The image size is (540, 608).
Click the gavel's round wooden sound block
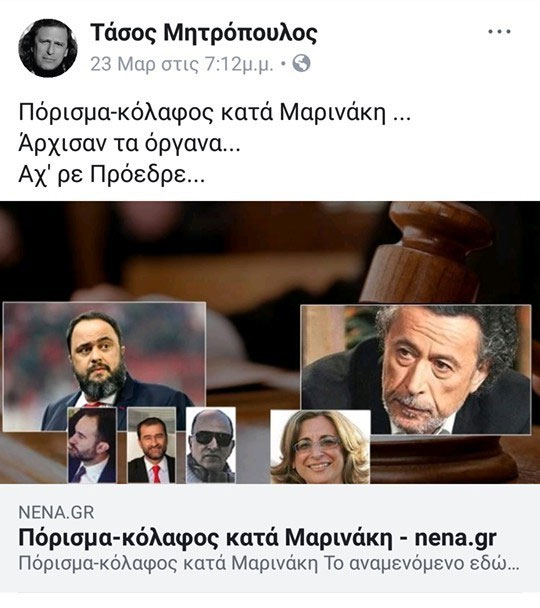tap(444, 458)
